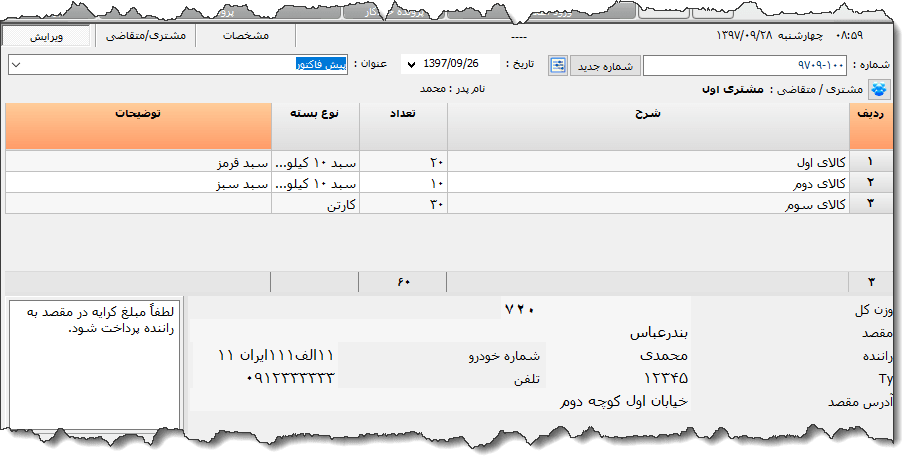Select row number ۱ header

pyautogui.click(x=870, y=162)
